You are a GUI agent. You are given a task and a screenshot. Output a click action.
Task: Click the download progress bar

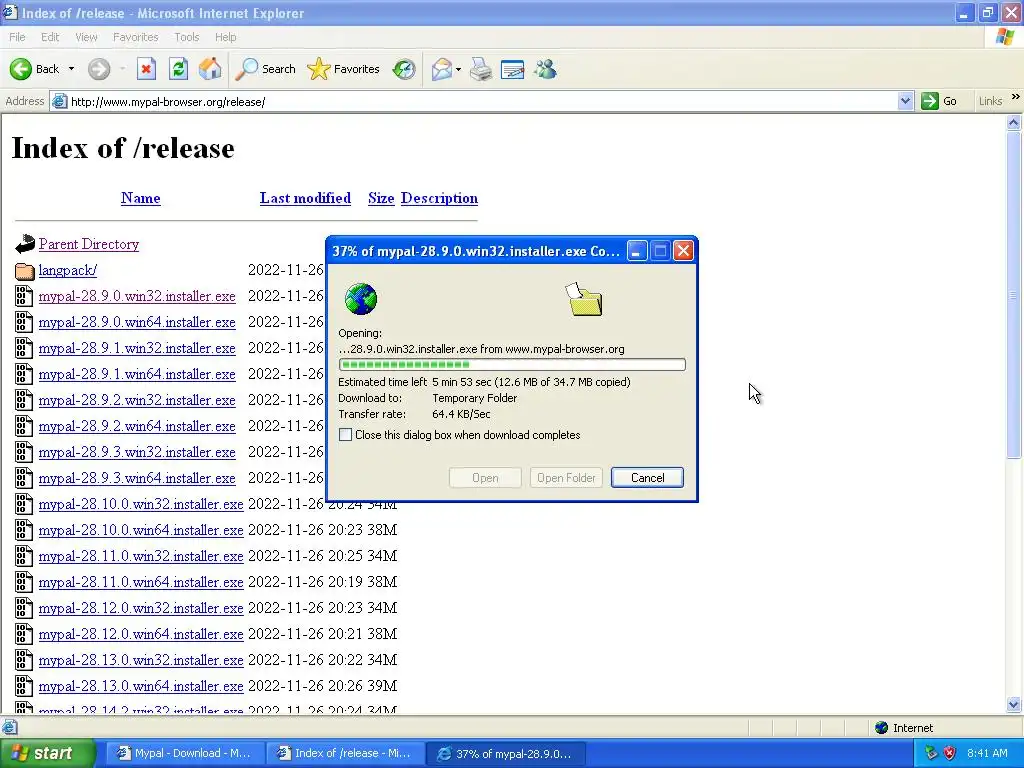(512, 364)
